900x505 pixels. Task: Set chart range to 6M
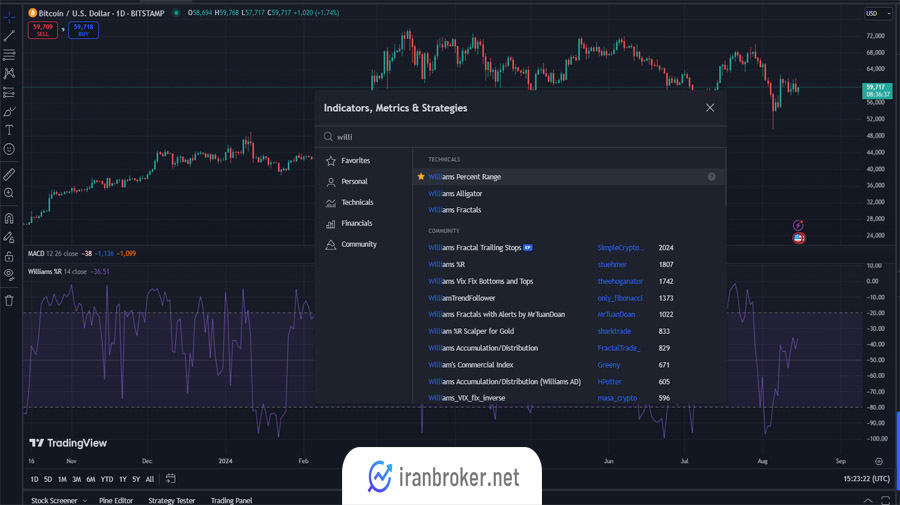(x=91, y=479)
